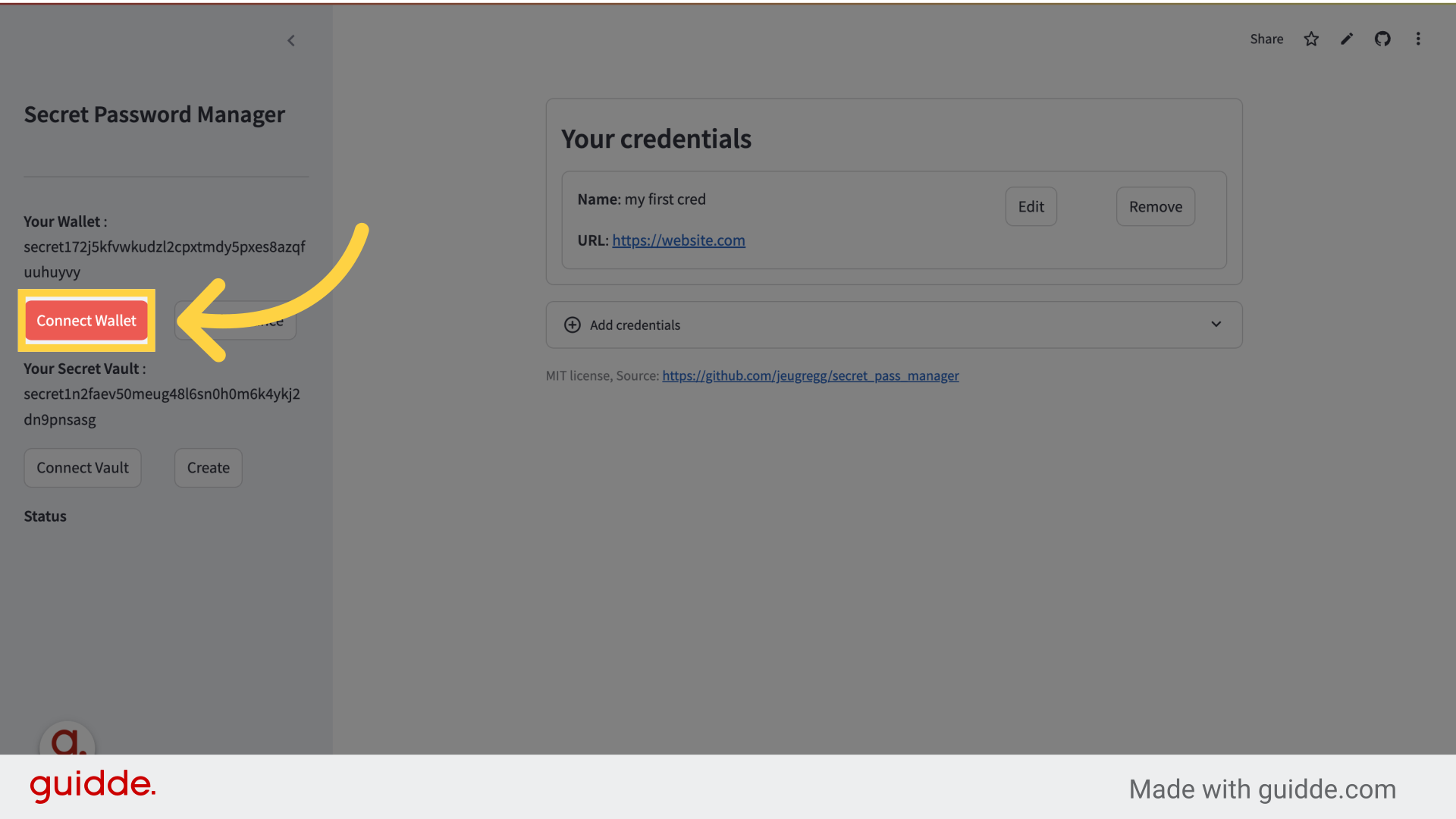Select the vault address text secret1n2faev...
This screenshot has height=819, width=1456.
coord(162,406)
